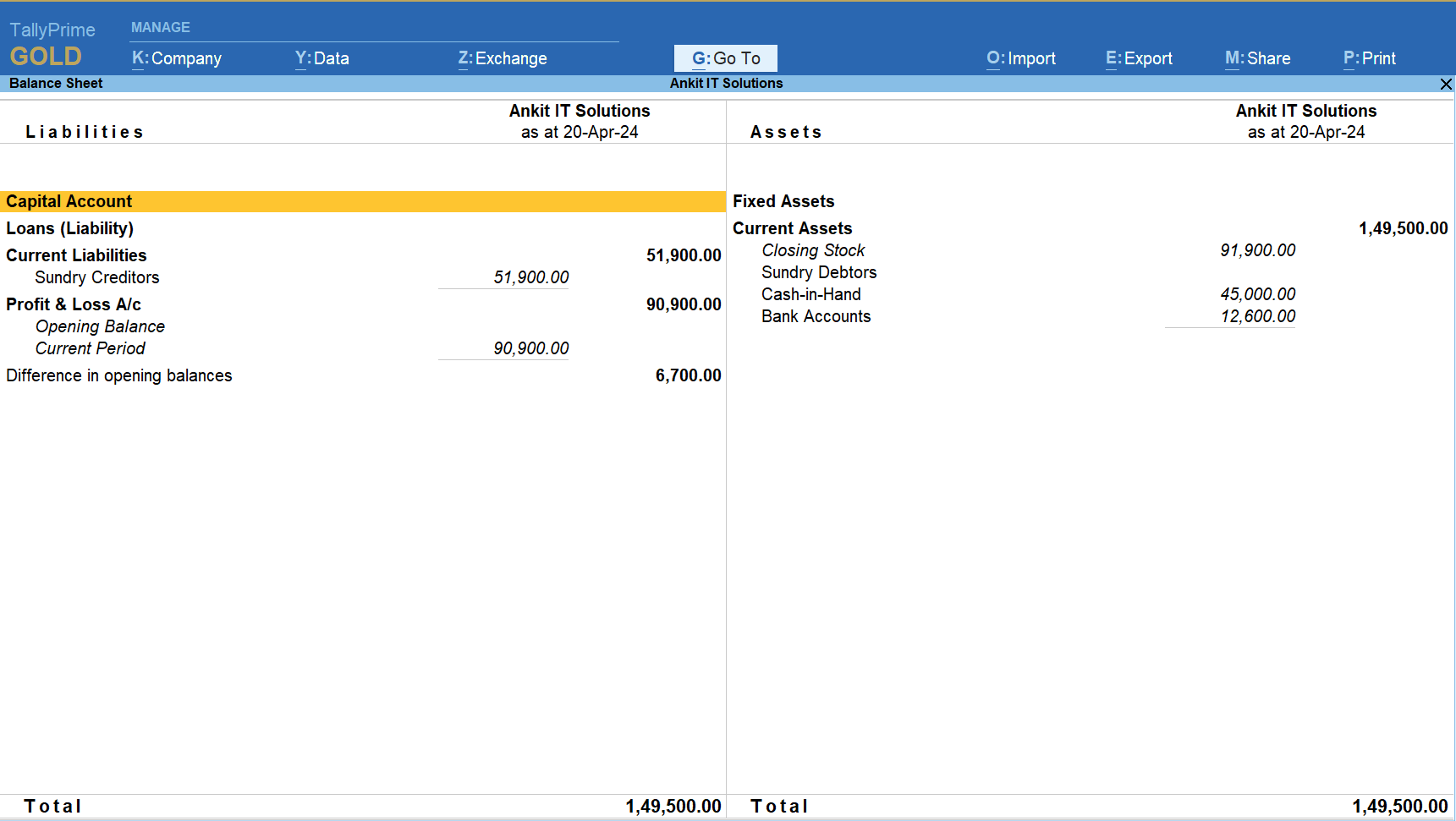The width and height of the screenshot is (1456, 821).
Task: Open the O: Import menu
Action: [x=1020, y=58]
